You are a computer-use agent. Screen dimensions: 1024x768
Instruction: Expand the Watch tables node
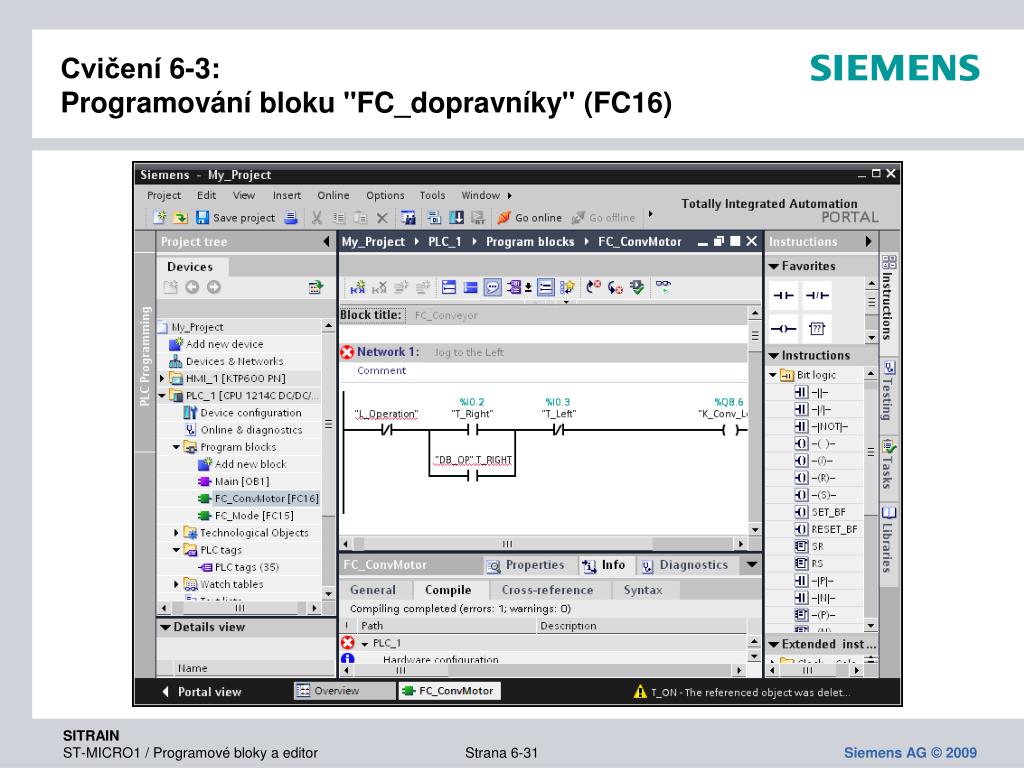pos(176,584)
